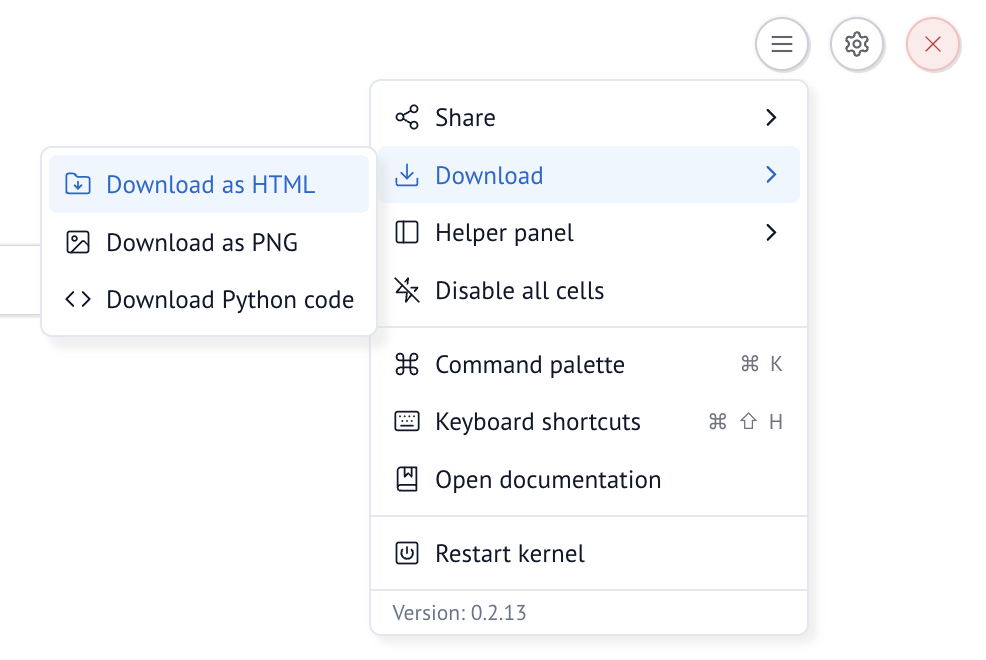This screenshot has width=986, height=660.
Task: Open settings via the gear icon
Action: (x=857, y=44)
